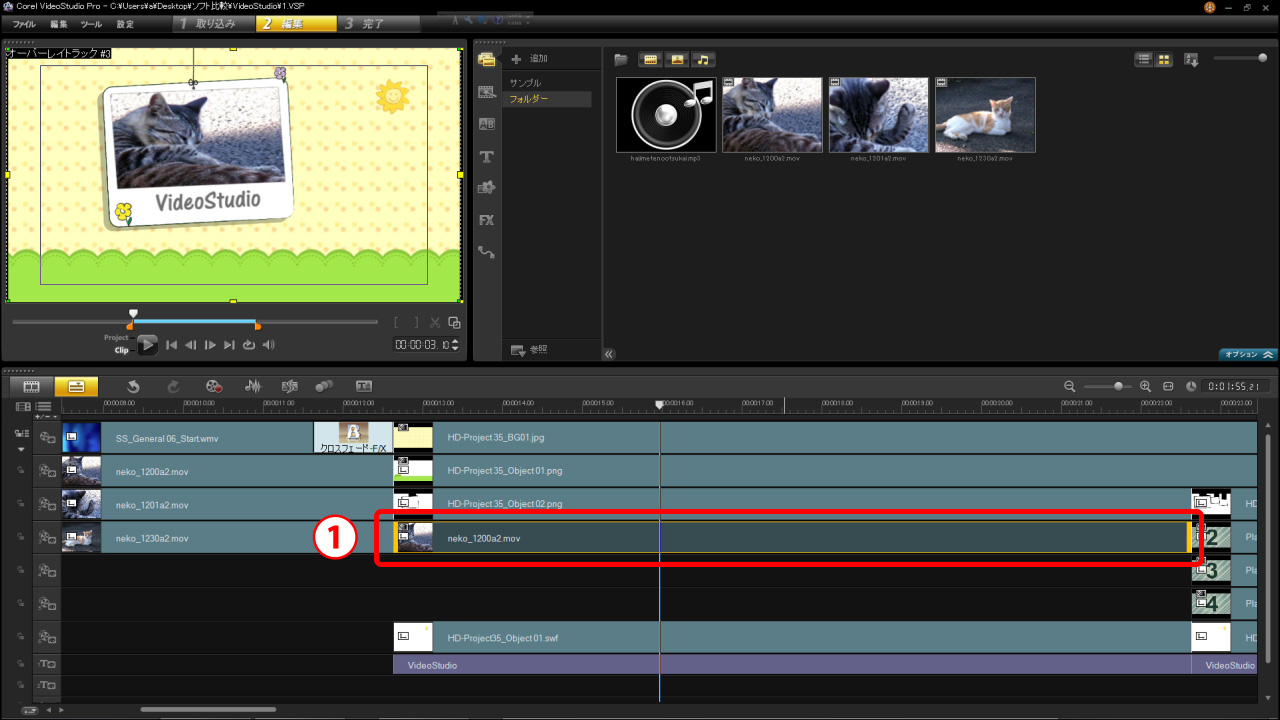The width and height of the screenshot is (1280, 720).
Task: Open the Transition library with the AB icon
Action: (487, 124)
